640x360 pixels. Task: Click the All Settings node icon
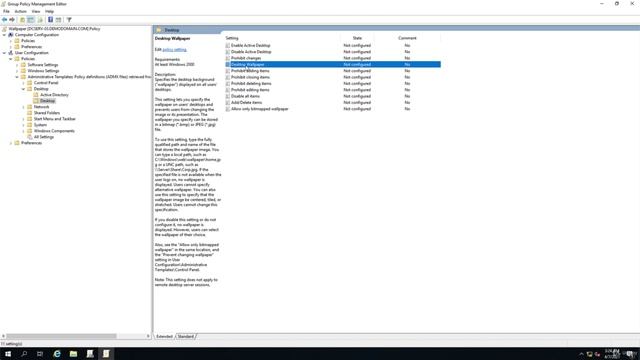pyautogui.click(x=30, y=137)
